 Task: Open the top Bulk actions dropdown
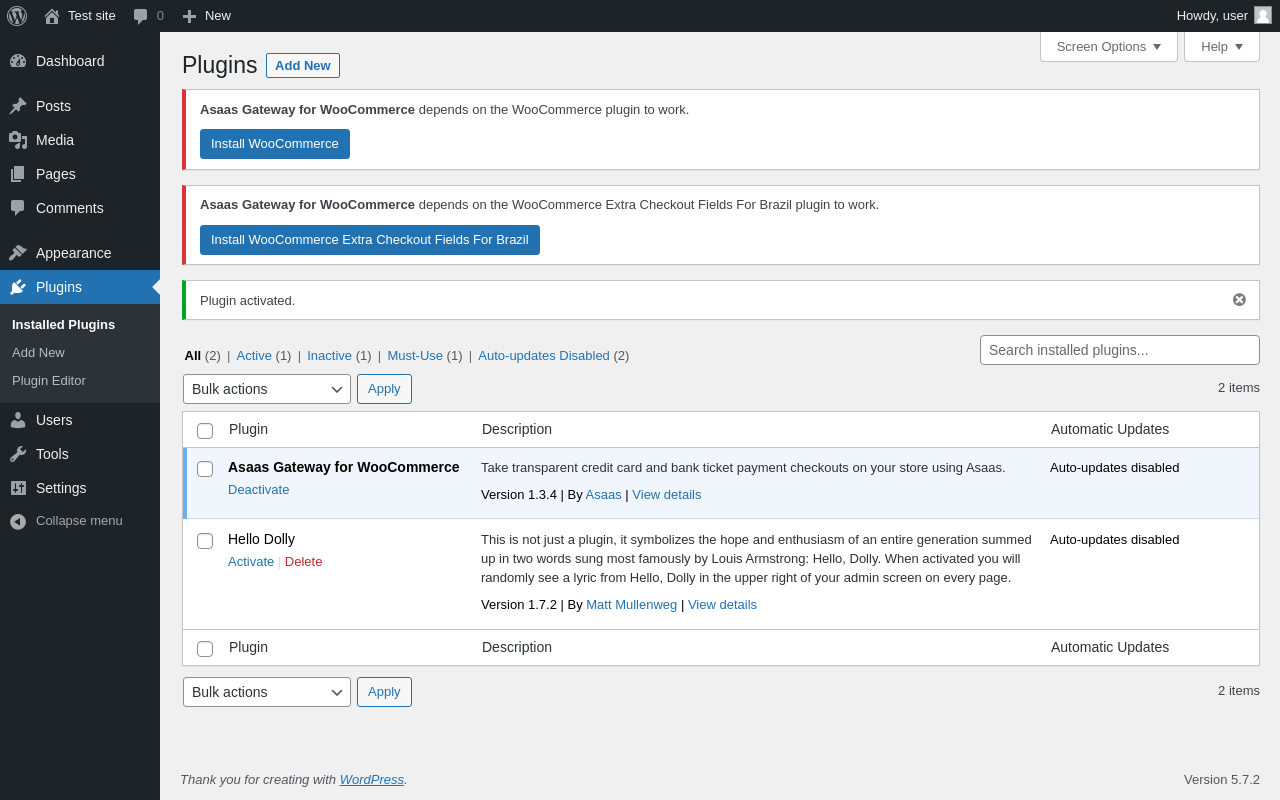coord(266,389)
